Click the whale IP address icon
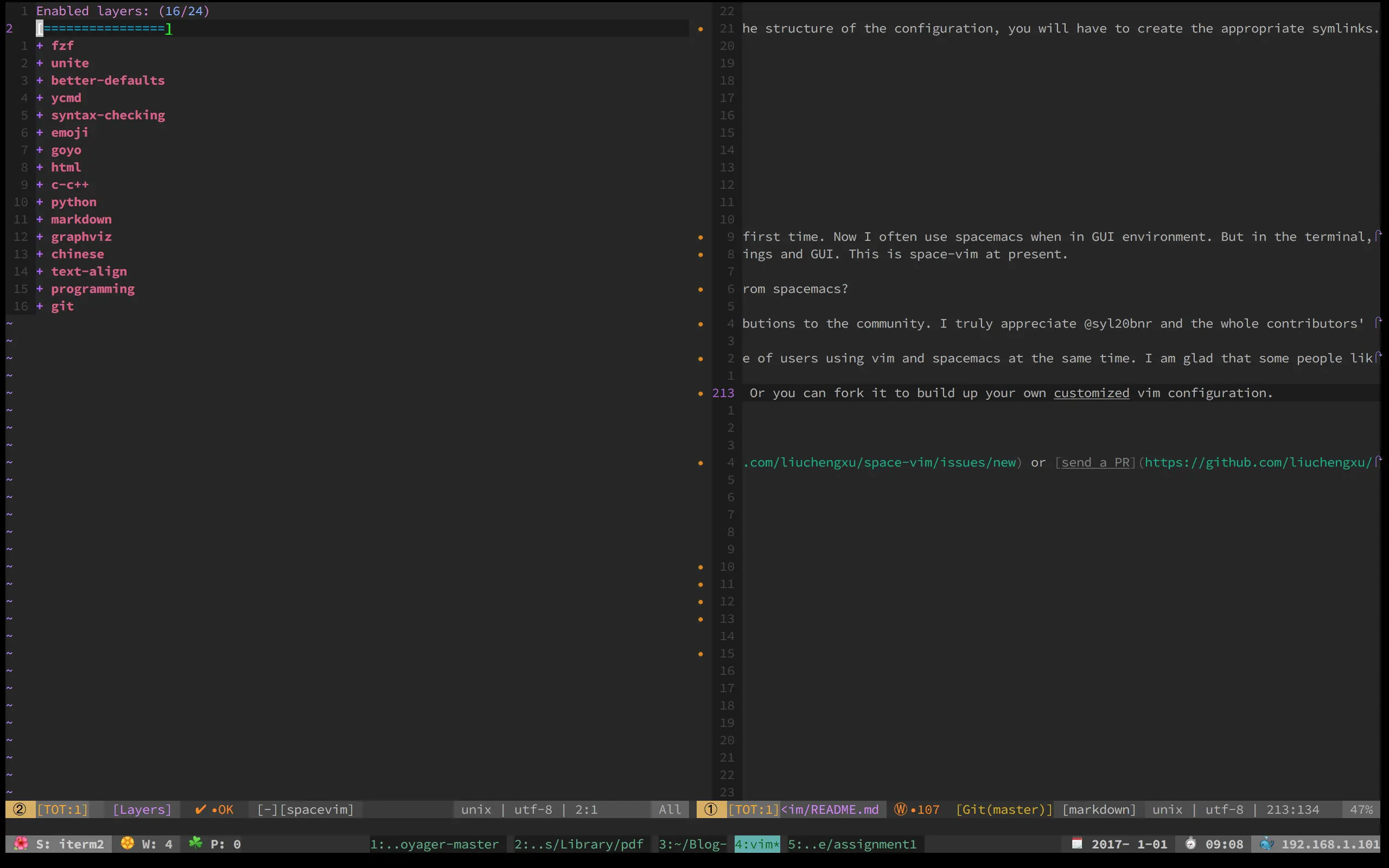Image resolution: width=1389 pixels, height=868 pixels. [1267, 844]
